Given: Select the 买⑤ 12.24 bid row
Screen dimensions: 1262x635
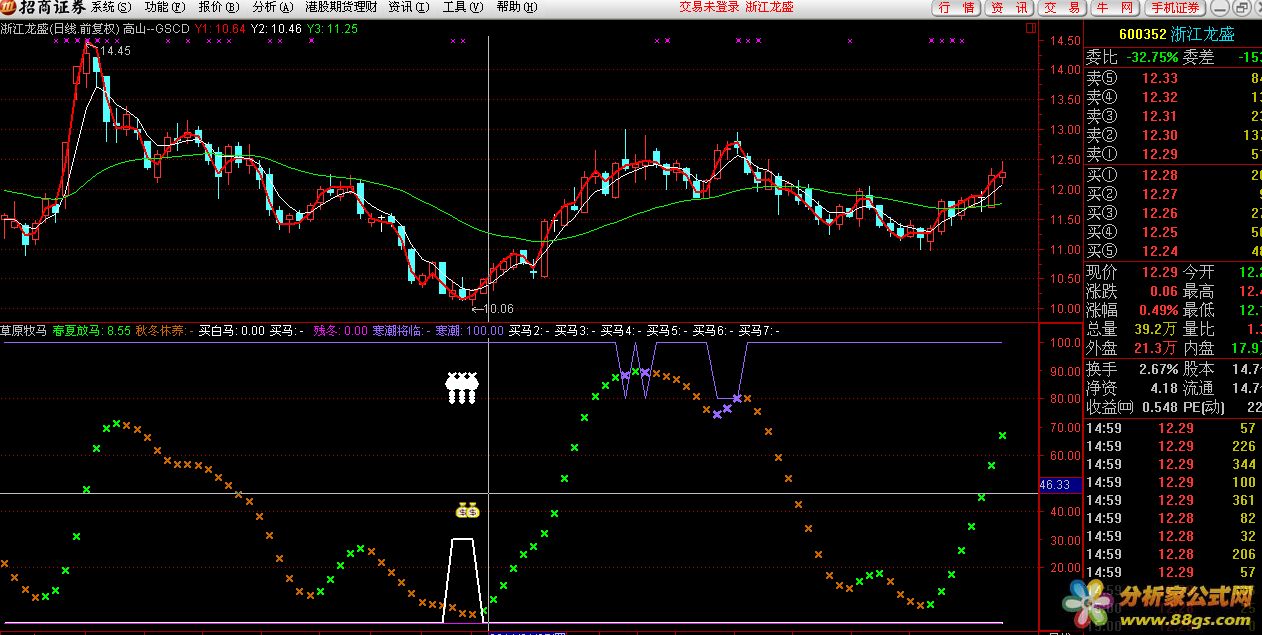Looking at the screenshot, I should 1174,251.
